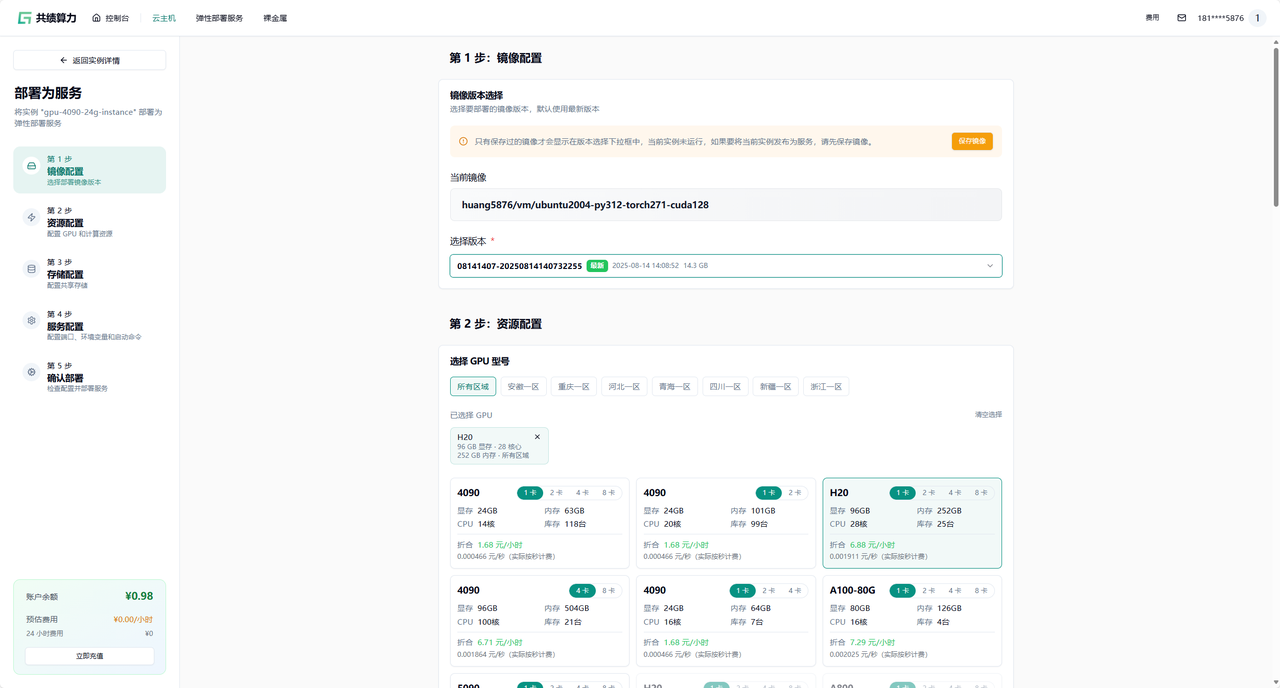Choose 2卡 on the A100-80G card

[x=929, y=591]
